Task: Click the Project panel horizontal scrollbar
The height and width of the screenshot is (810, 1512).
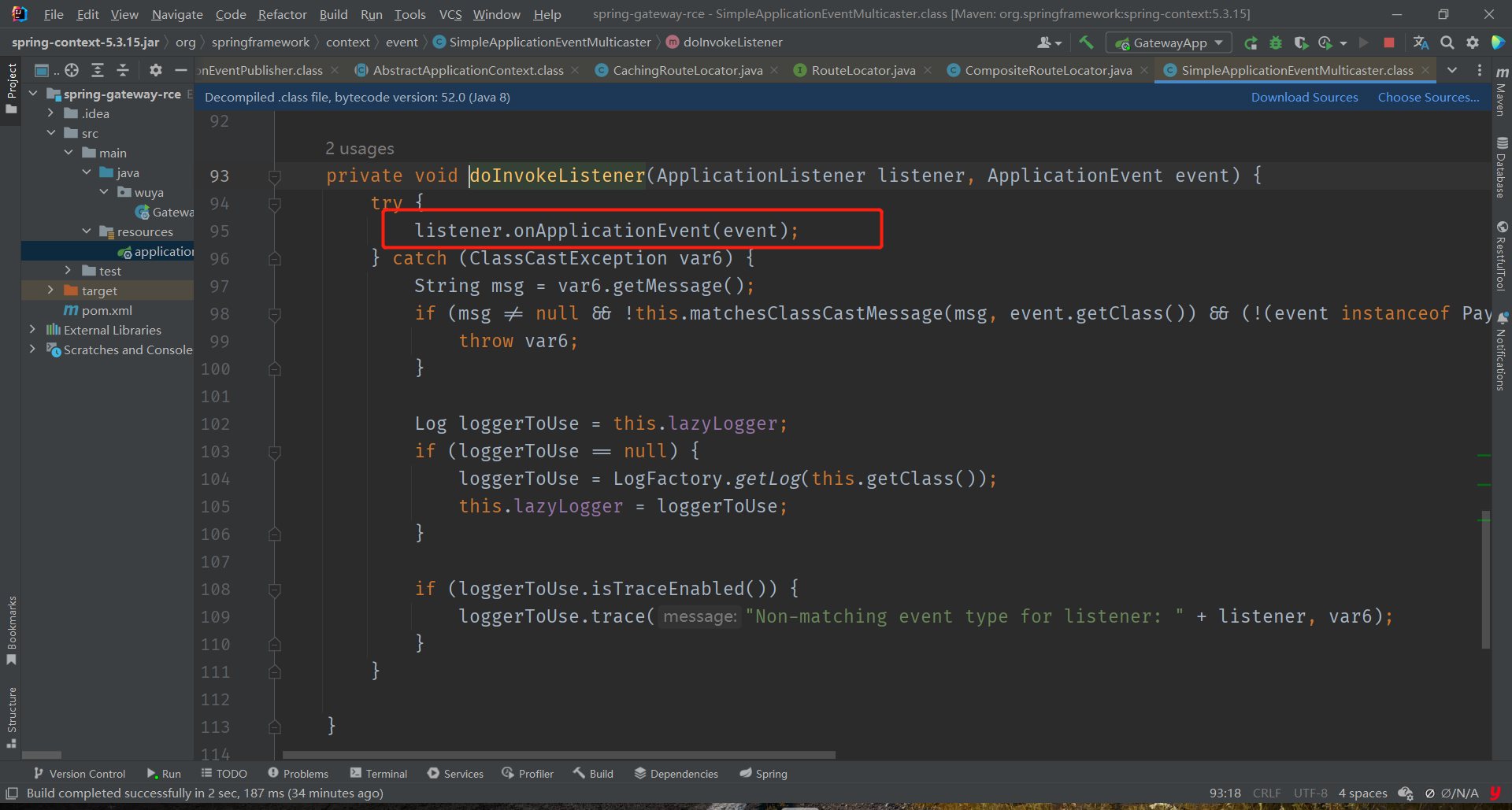Action: [x=43, y=755]
